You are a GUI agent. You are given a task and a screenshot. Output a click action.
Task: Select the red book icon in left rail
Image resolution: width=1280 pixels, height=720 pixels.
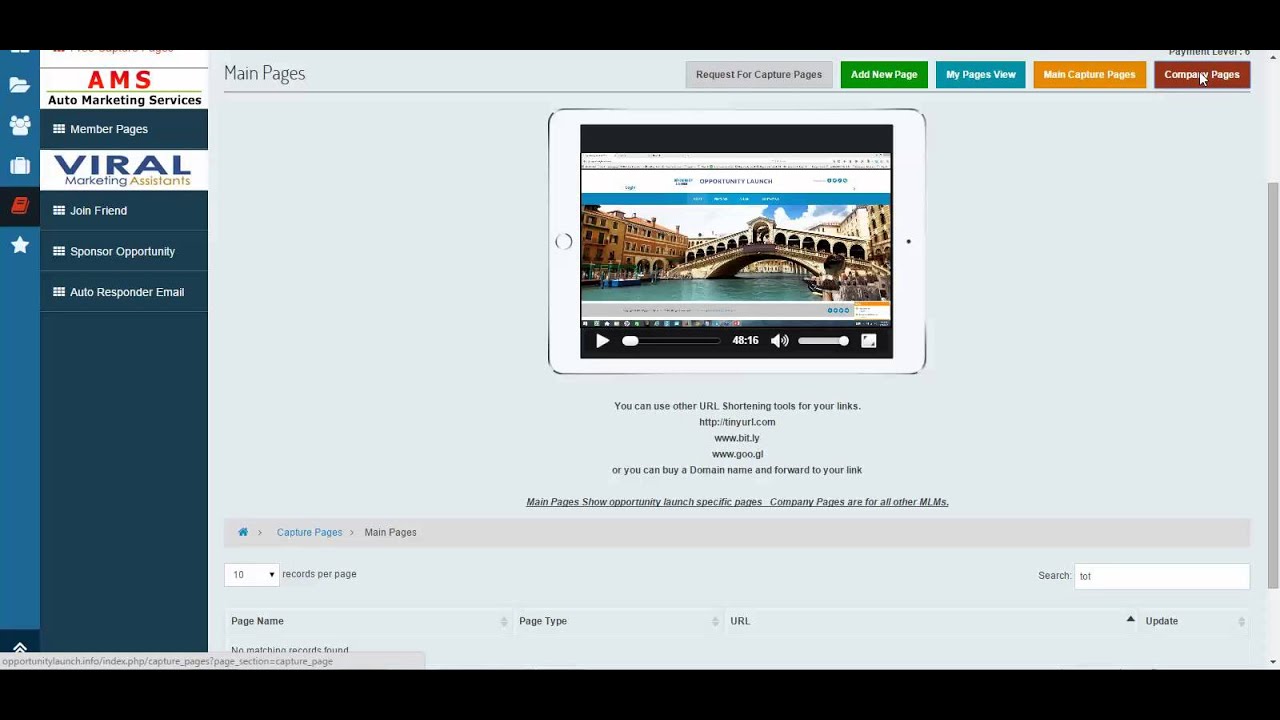tap(19, 205)
